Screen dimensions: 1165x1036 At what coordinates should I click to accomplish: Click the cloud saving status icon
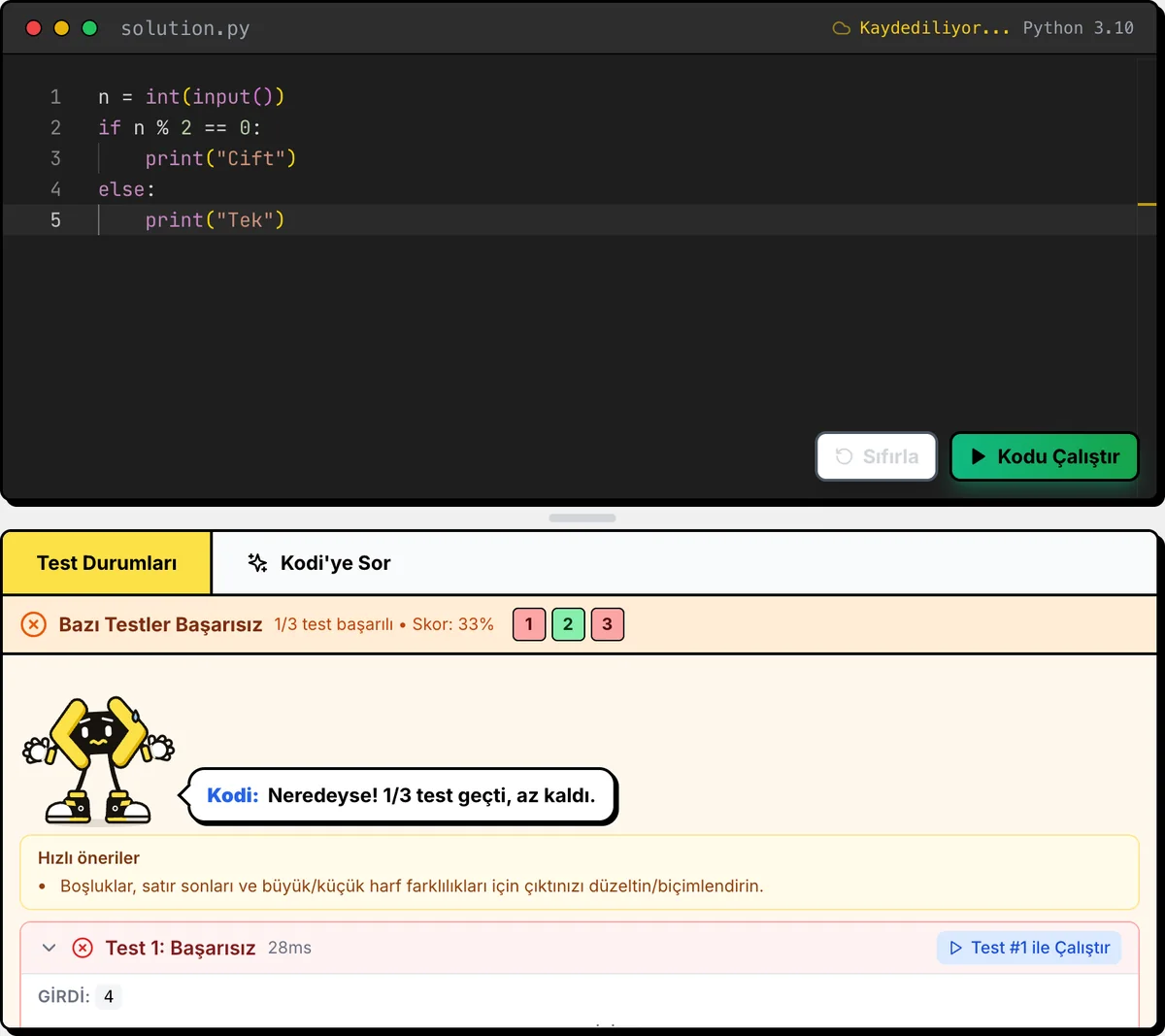pyautogui.click(x=842, y=28)
